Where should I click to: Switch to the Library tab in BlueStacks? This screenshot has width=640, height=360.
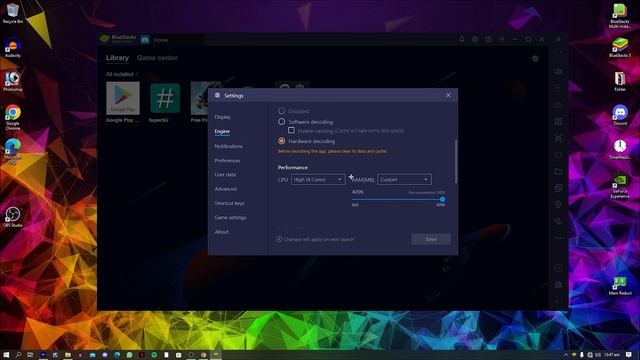117,58
